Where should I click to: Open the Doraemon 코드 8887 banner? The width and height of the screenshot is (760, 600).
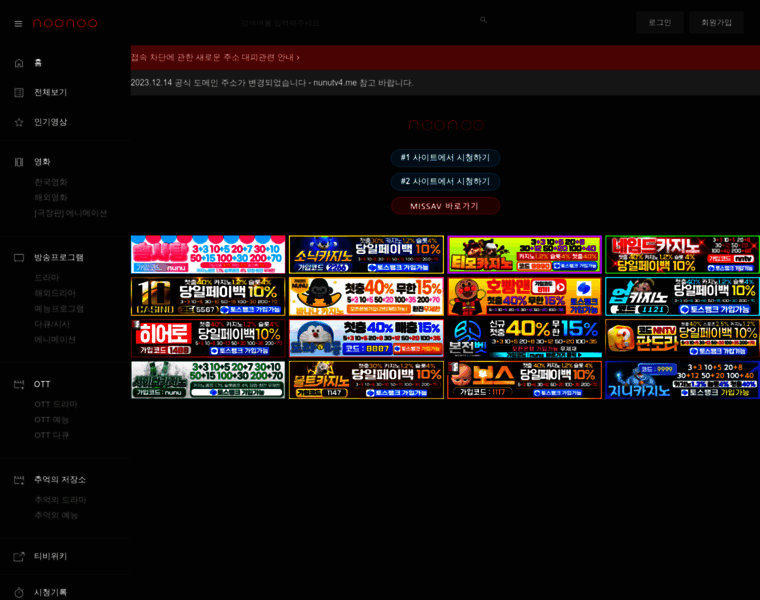366,338
